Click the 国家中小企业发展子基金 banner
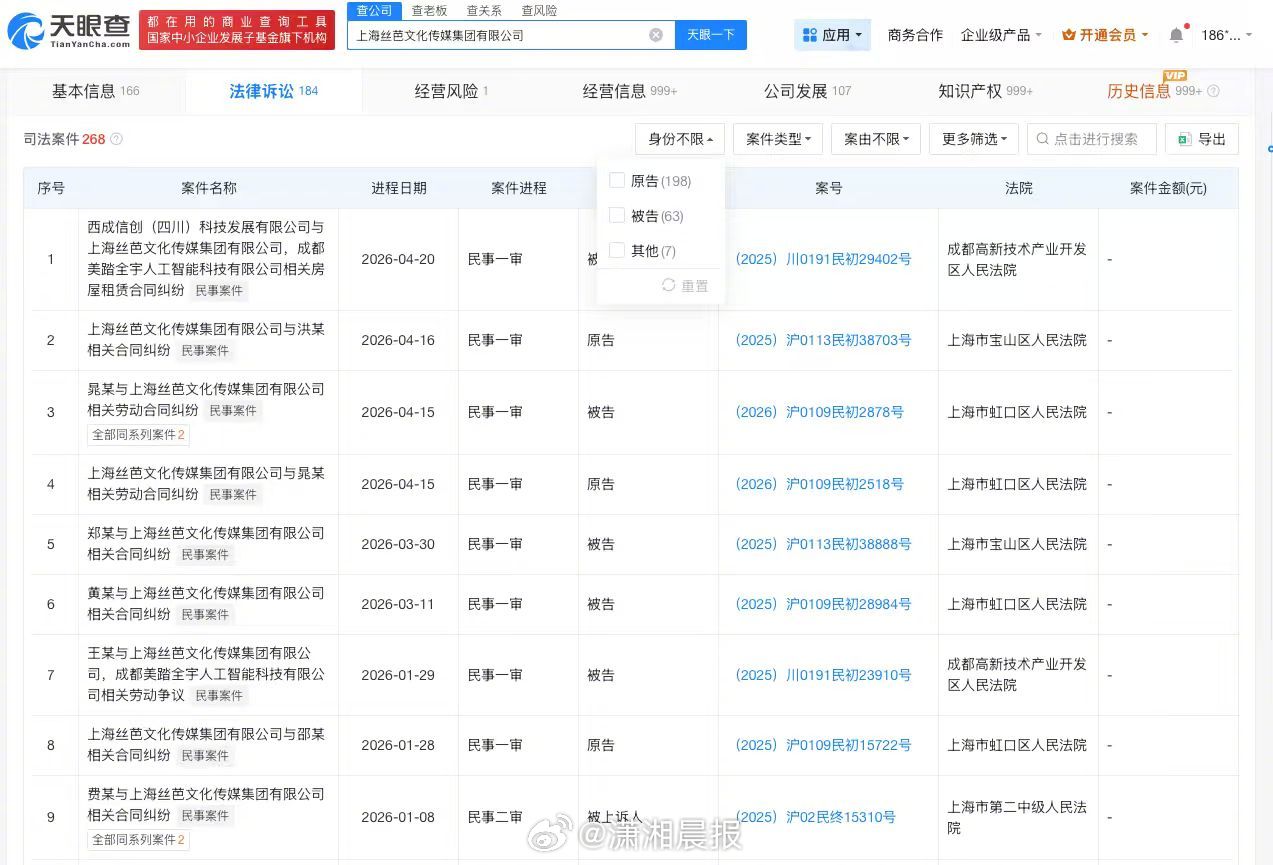 [x=236, y=30]
